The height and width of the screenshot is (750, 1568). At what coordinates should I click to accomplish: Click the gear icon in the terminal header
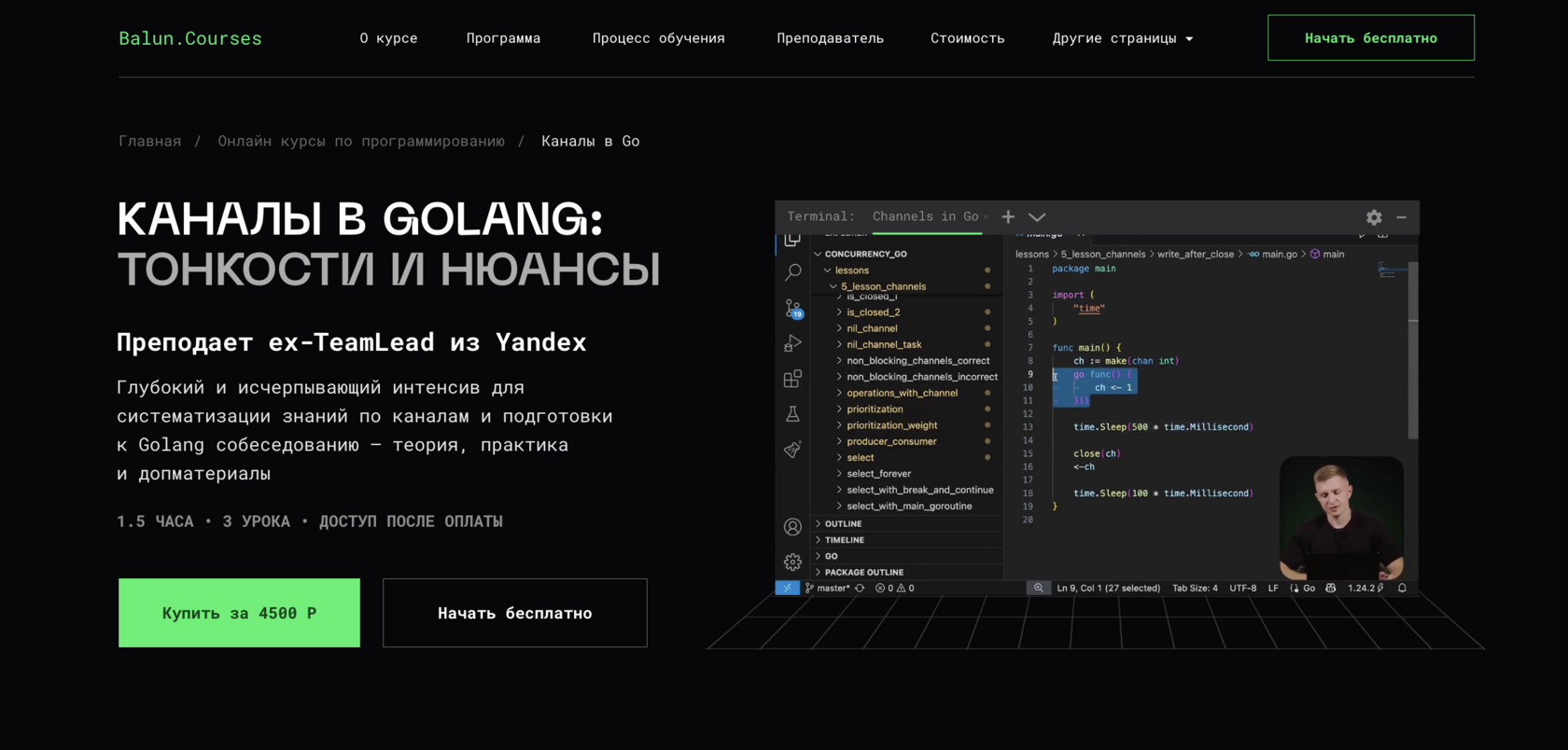pos(1374,217)
